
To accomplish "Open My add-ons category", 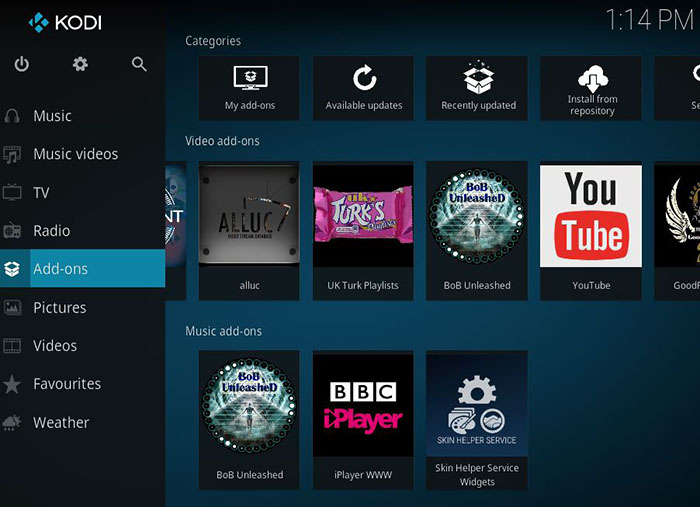I will point(250,88).
